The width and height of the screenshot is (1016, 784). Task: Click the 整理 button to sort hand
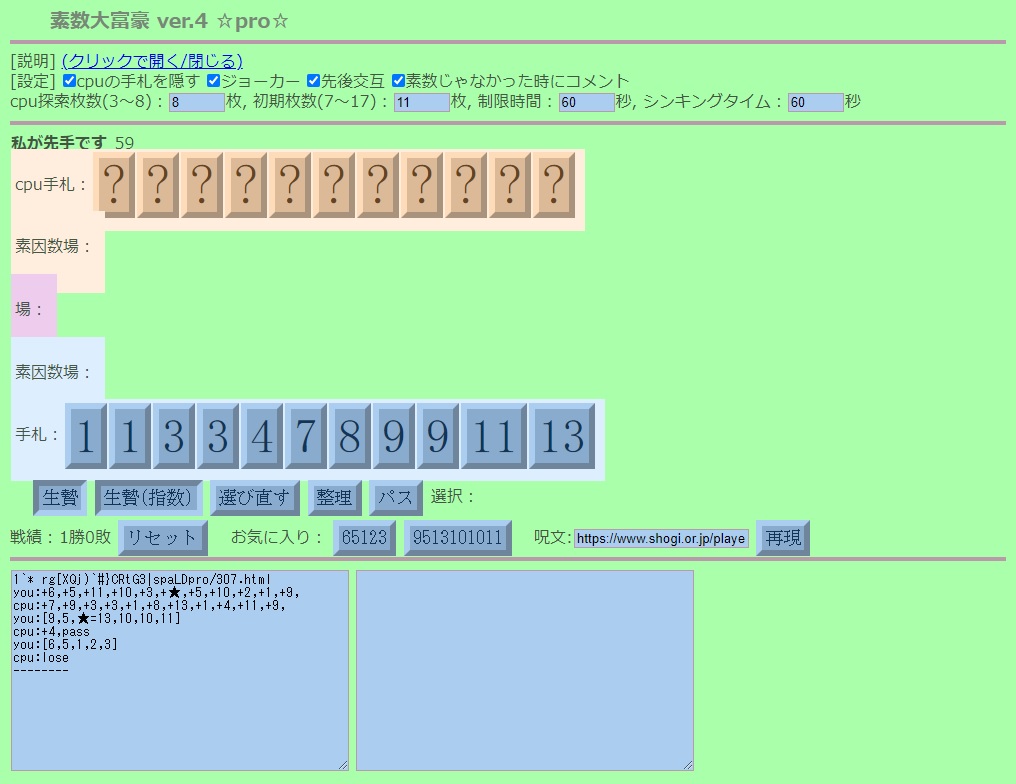coord(334,498)
